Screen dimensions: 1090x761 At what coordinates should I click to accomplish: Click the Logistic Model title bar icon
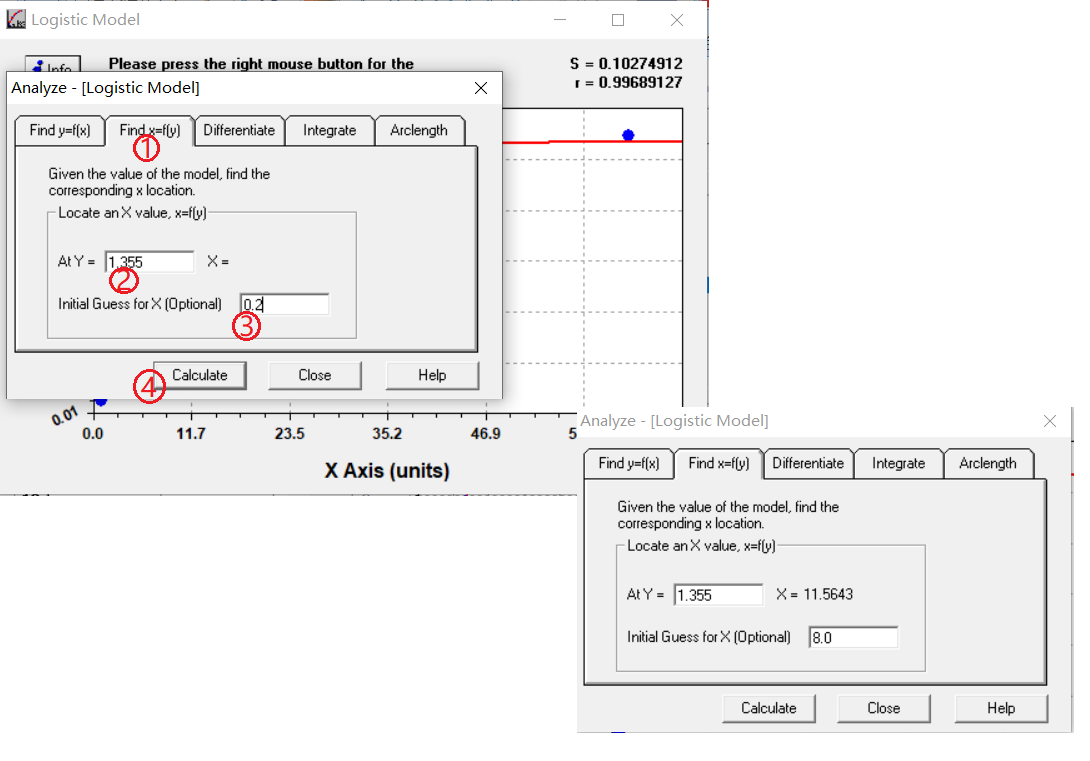pyautogui.click(x=15, y=18)
